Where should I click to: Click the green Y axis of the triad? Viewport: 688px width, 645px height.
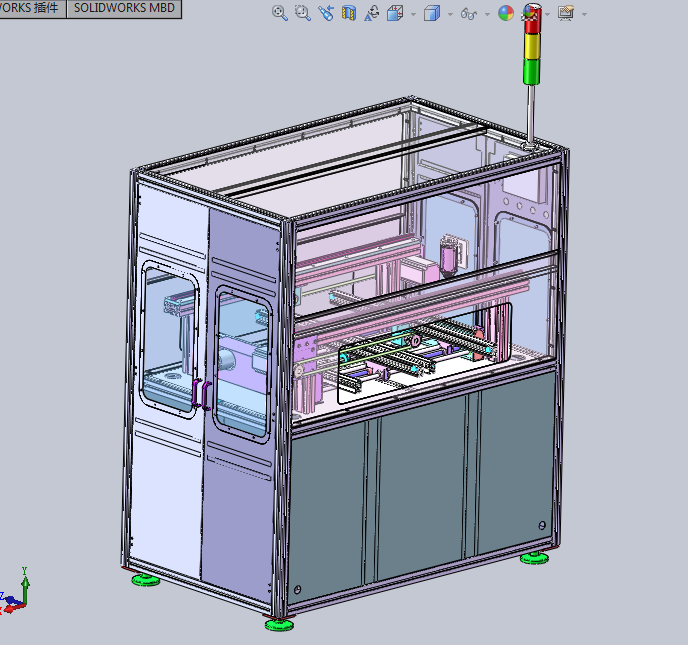[x=25, y=586]
